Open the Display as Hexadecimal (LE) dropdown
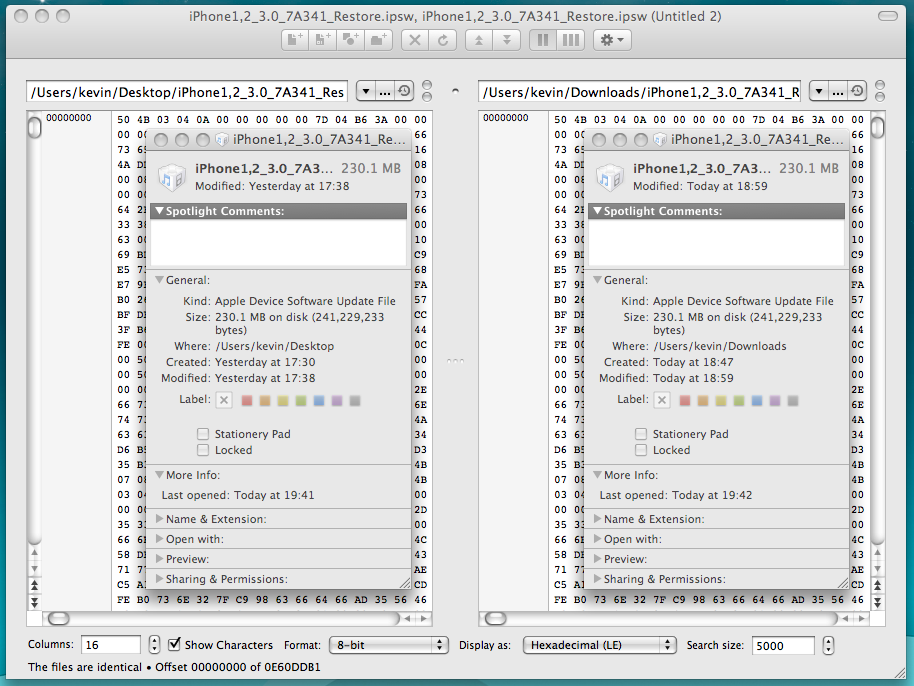914x686 pixels. click(600, 645)
